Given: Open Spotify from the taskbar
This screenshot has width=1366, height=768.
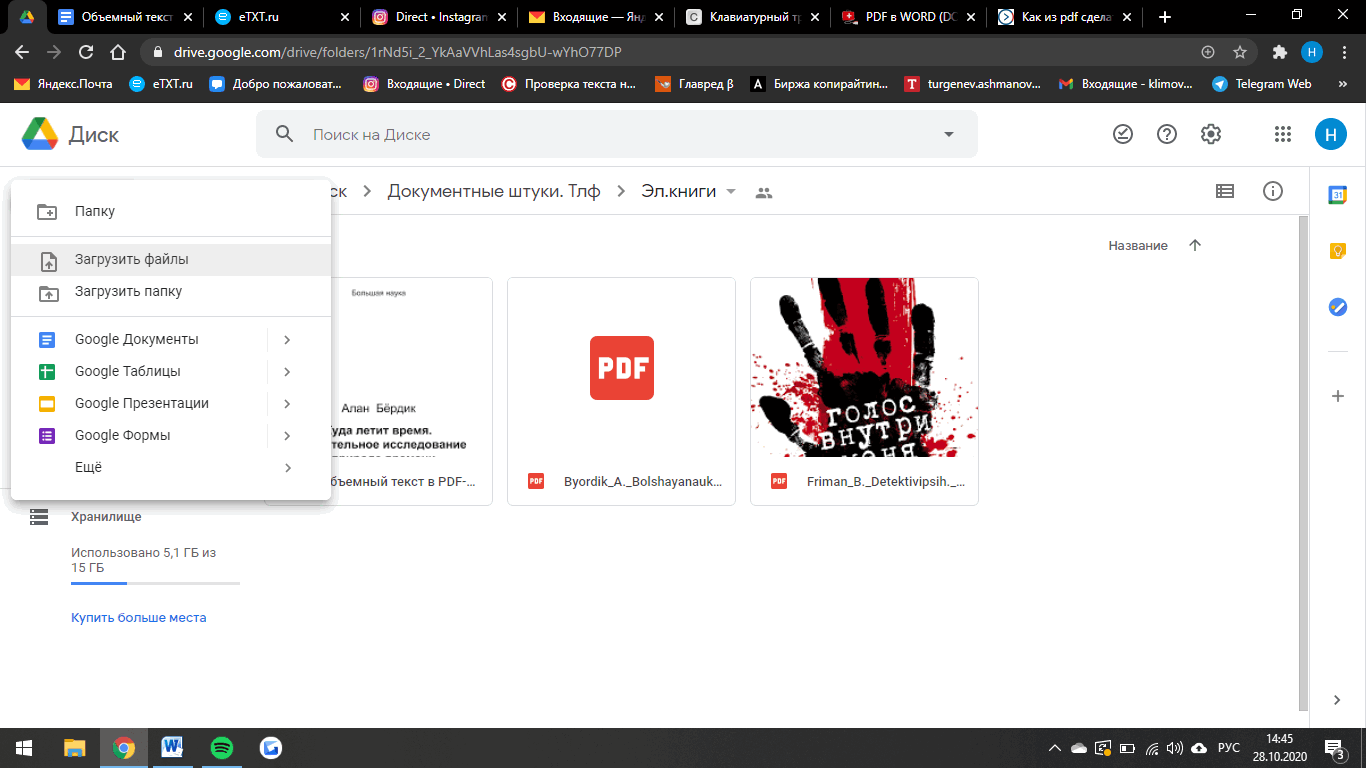Looking at the screenshot, I should coord(222,747).
